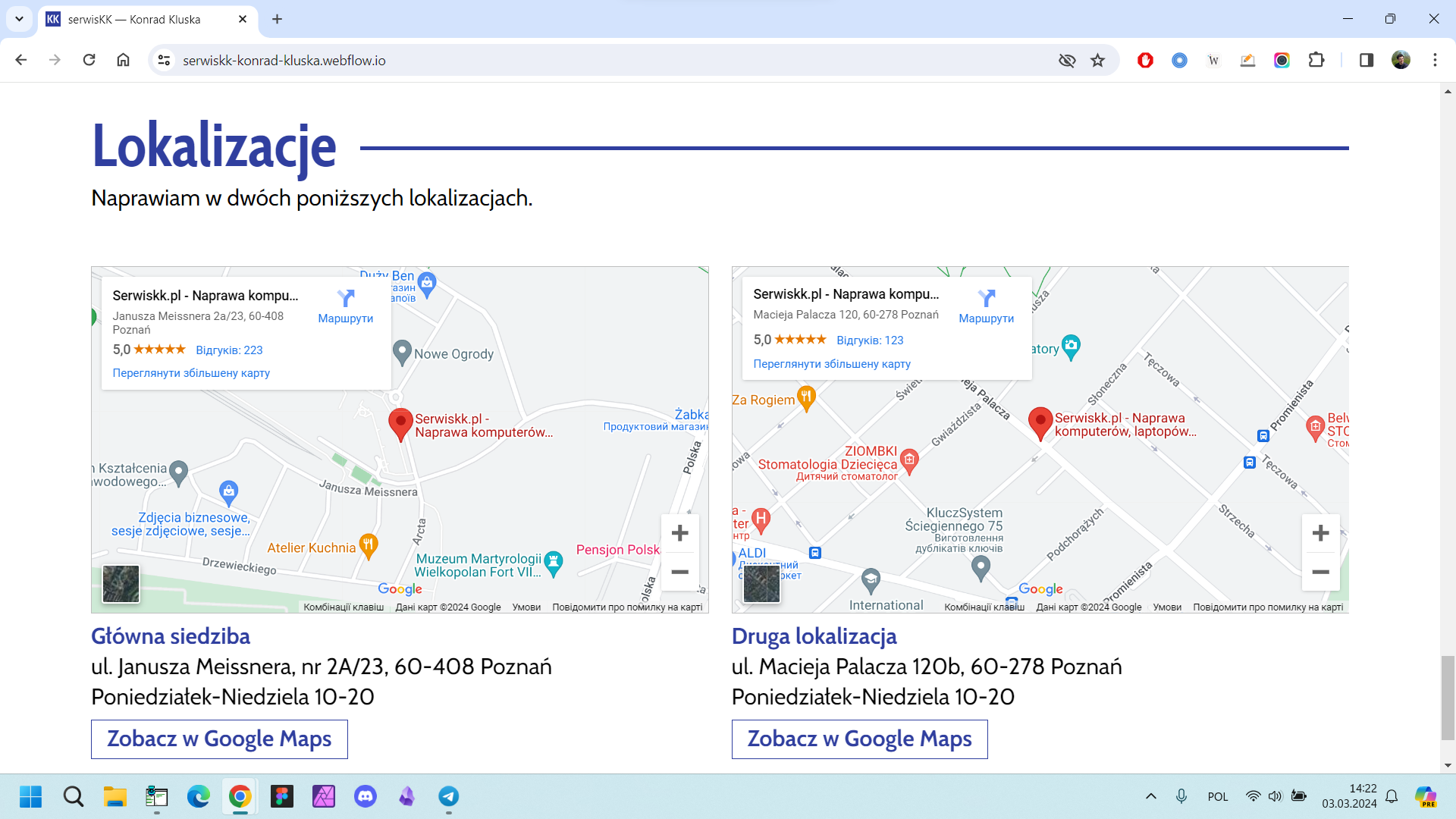Report a map error on left map

pos(627,607)
